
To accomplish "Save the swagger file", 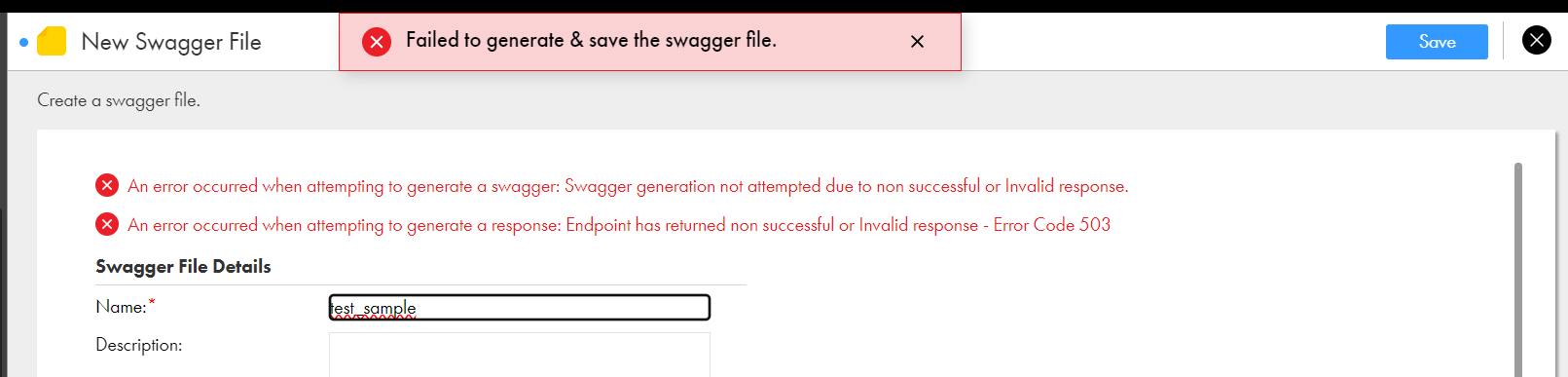I will 1437,42.
